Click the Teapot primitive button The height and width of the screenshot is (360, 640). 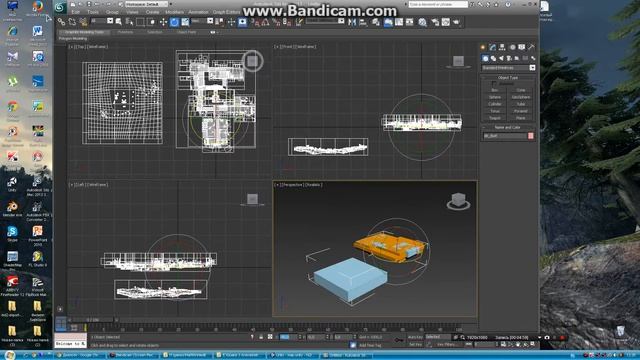(495, 118)
